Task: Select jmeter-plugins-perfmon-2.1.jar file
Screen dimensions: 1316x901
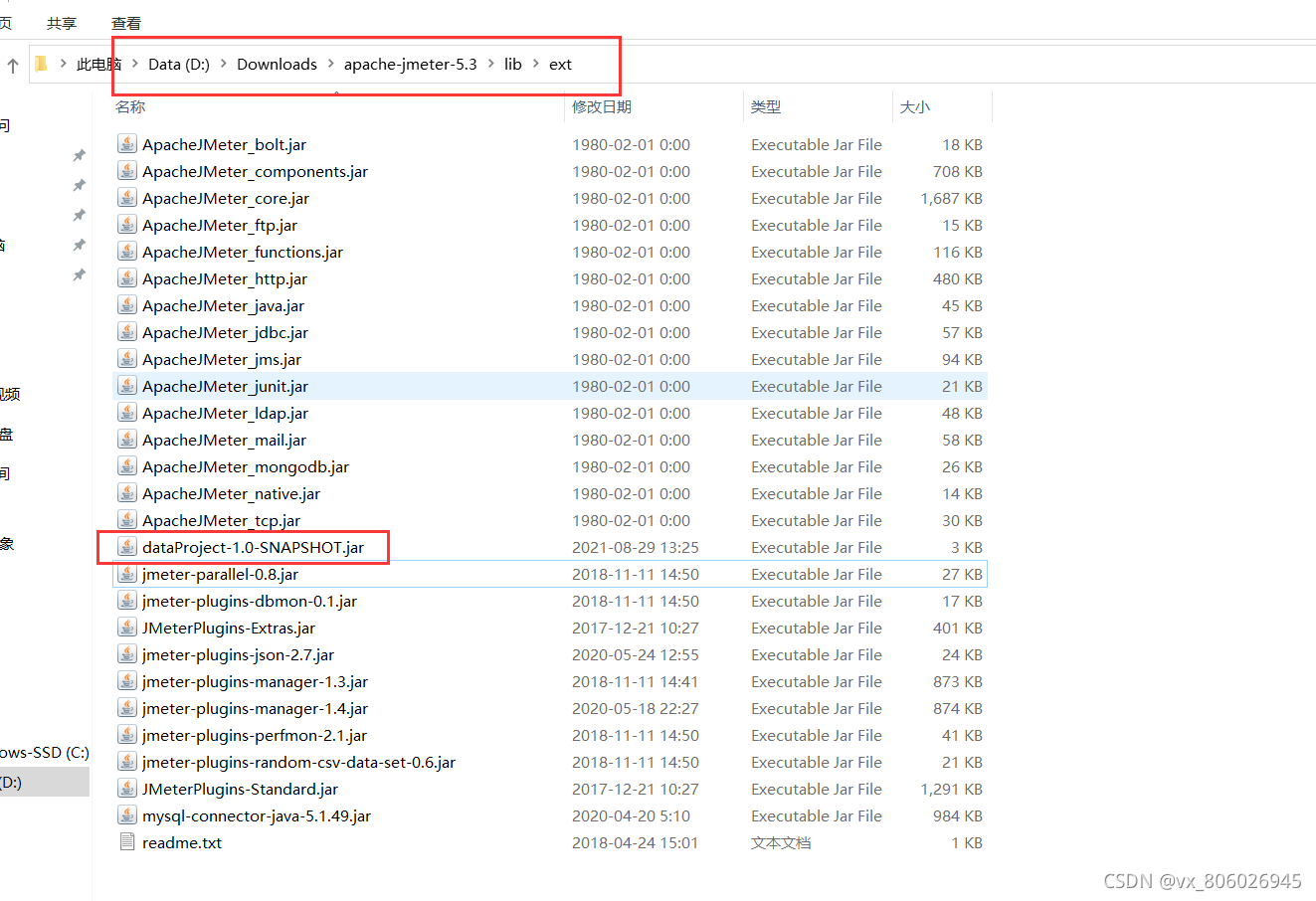Action: pos(255,735)
